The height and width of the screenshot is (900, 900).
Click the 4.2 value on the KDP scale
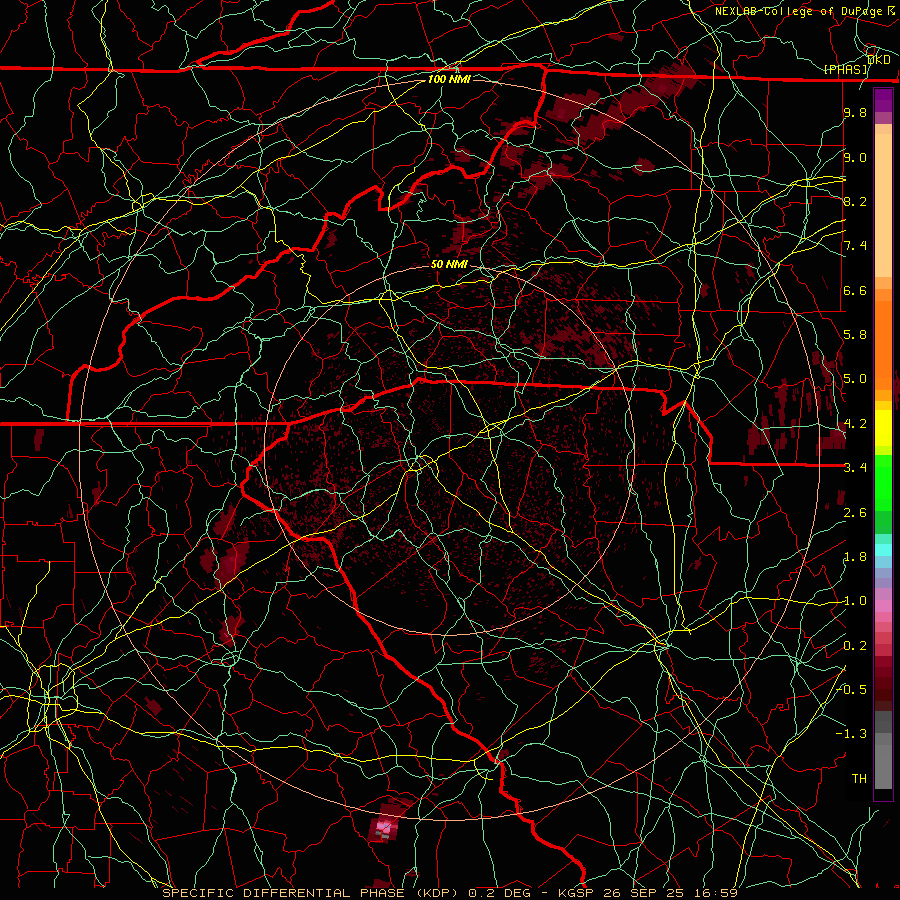click(855, 424)
